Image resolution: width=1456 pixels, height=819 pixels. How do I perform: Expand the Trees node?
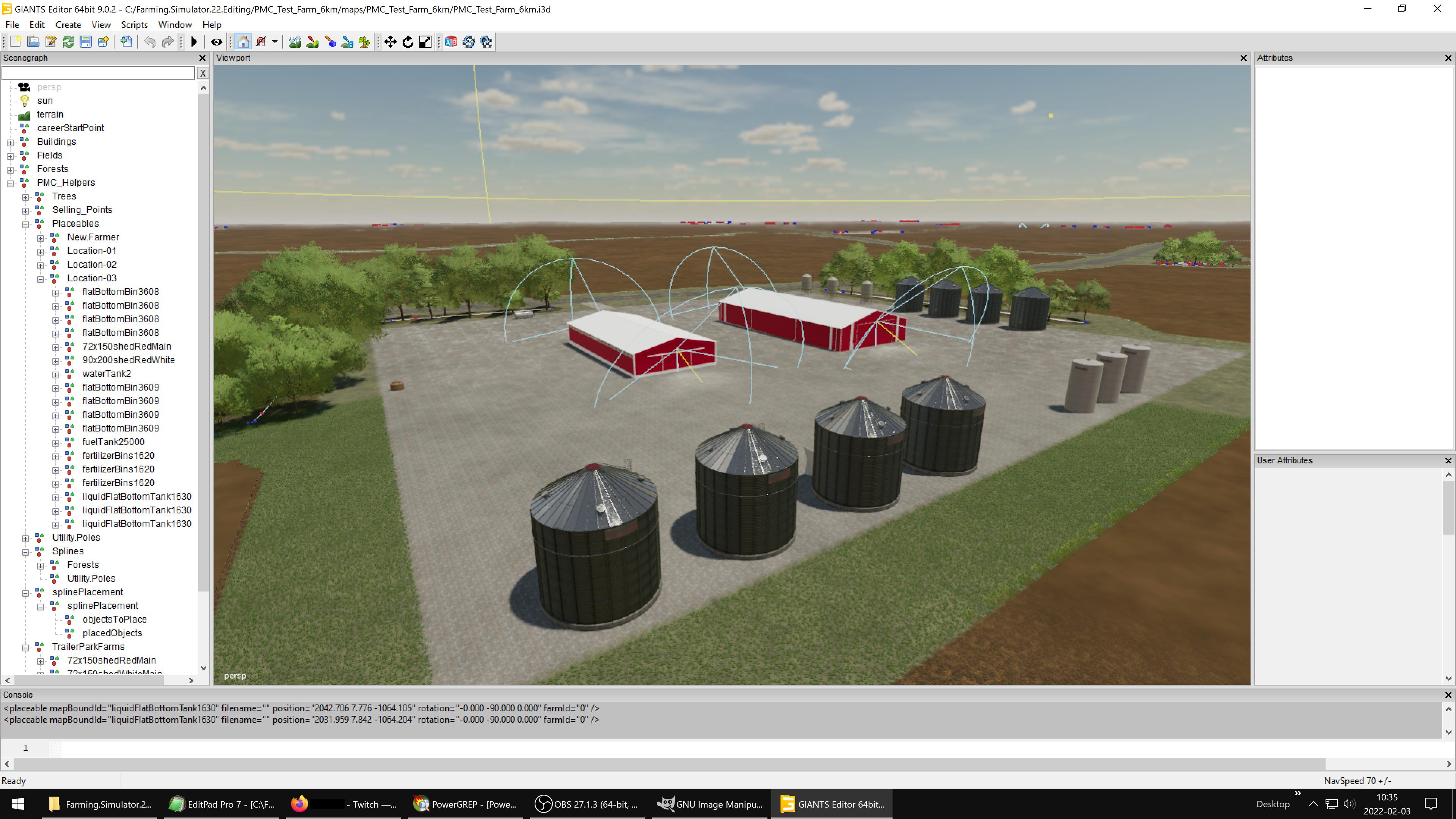[25, 197]
